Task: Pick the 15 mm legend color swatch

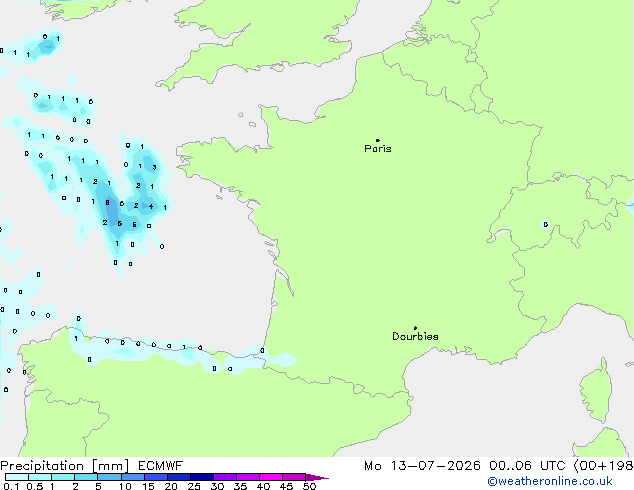Action: [x=155, y=477]
